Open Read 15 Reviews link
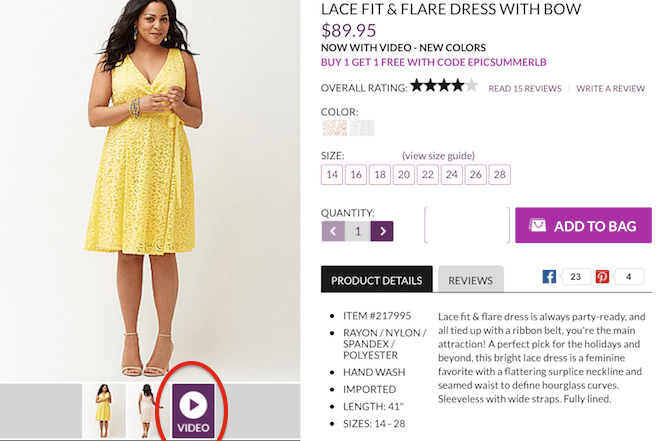The height and width of the screenshot is (441, 670). [524, 89]
